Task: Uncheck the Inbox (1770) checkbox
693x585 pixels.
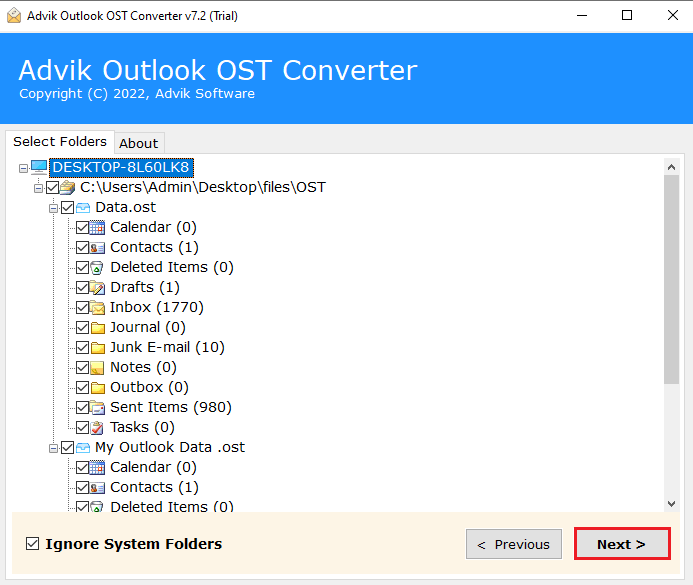Action: 83,308
